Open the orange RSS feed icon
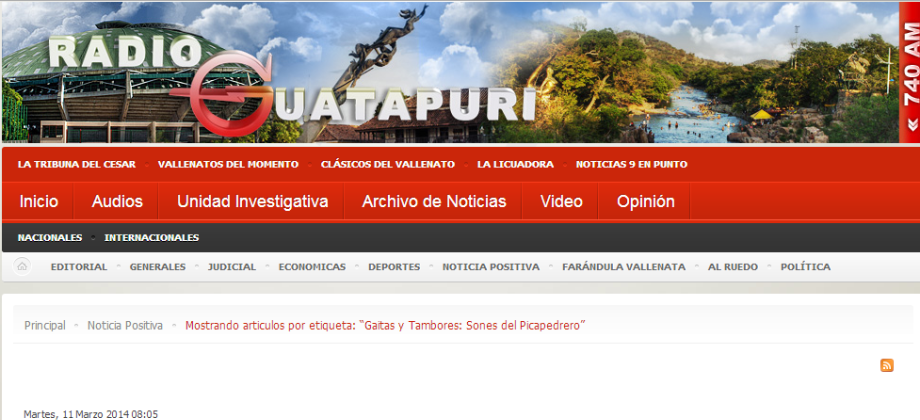 (x=887, y=365)
